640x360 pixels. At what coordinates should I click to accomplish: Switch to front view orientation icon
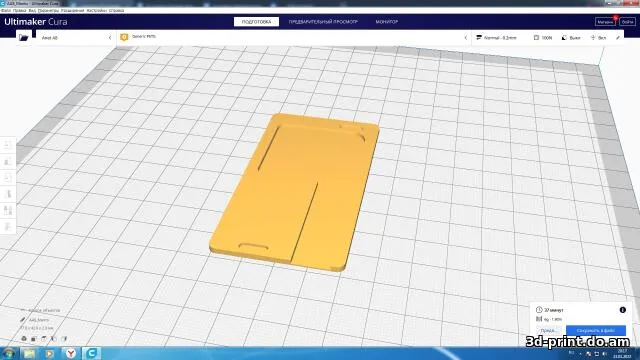click(x=34, y=338)
